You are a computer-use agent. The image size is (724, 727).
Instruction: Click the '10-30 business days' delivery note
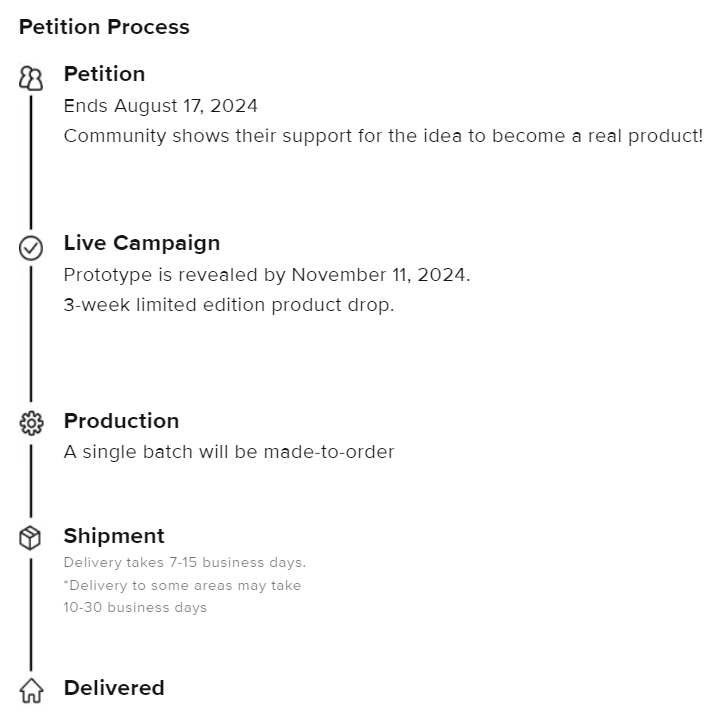(135, 608)
